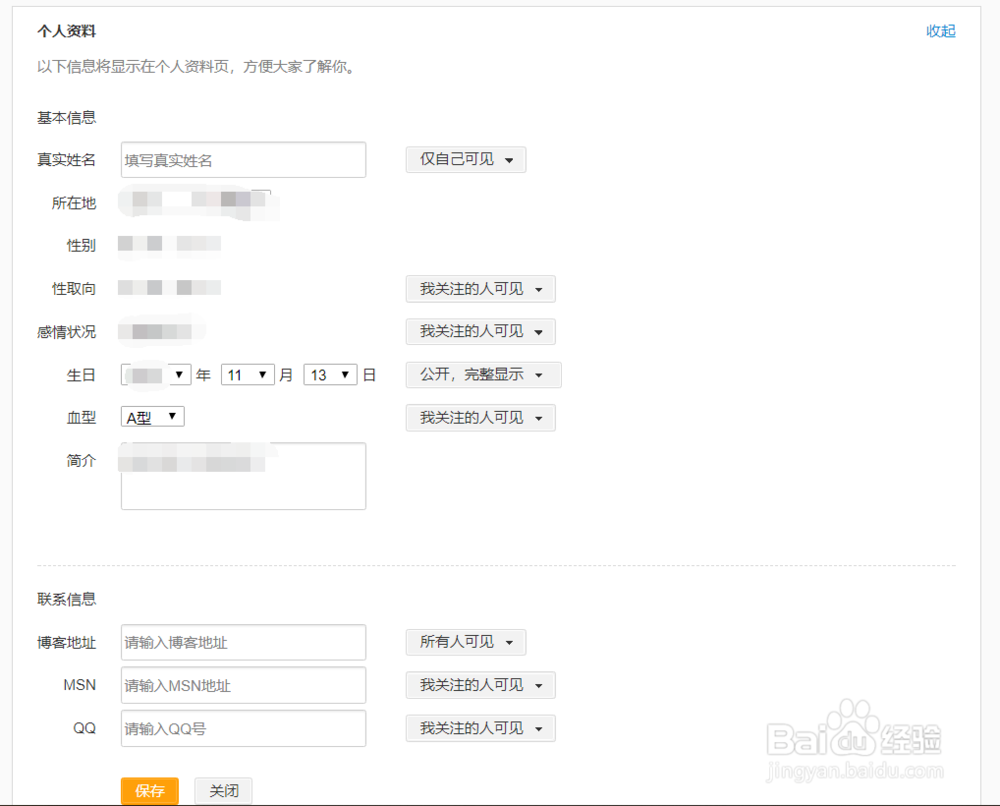Collapse the panel using the 收起 link

pyautogui.click(x=940, y=31)
